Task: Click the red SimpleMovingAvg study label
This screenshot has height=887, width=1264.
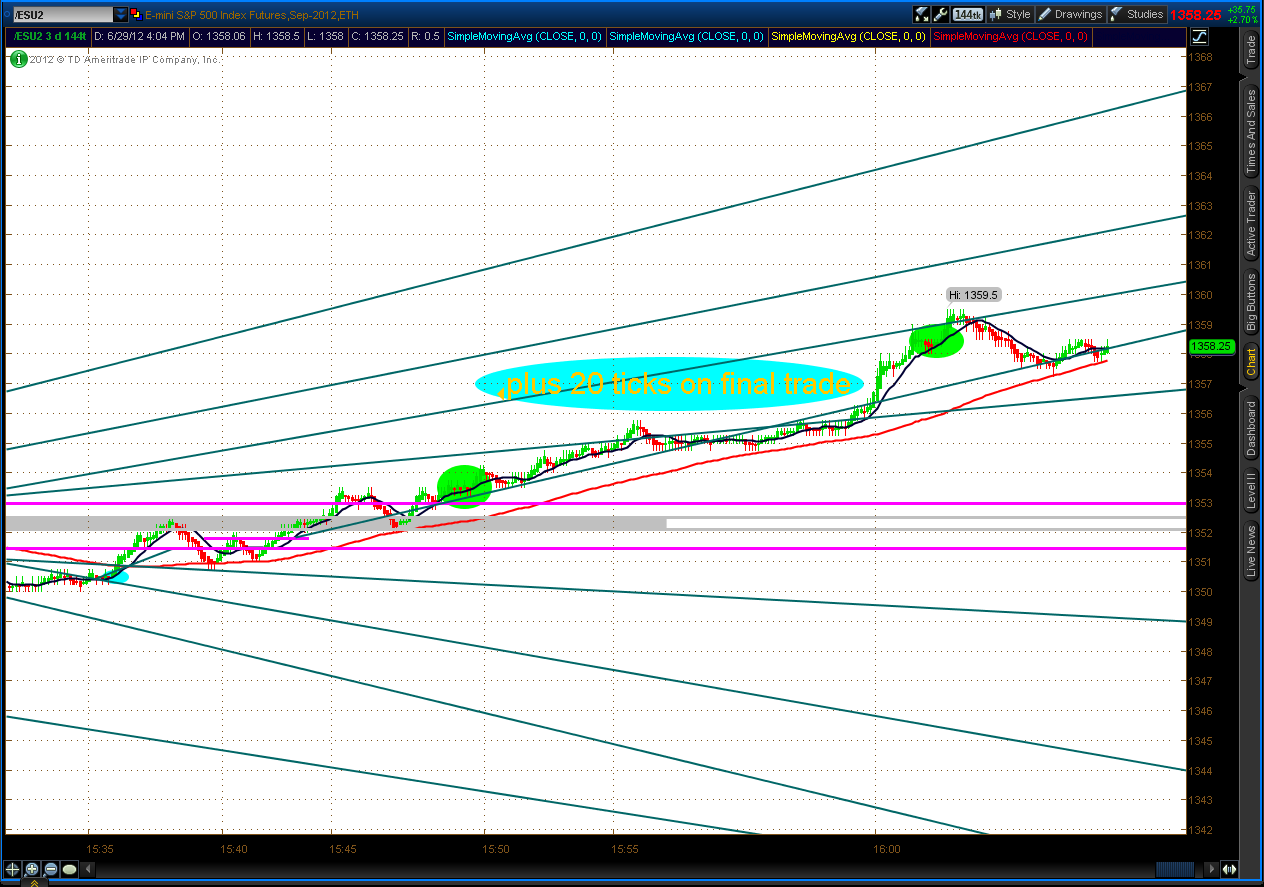Action: coord(1011,36)
